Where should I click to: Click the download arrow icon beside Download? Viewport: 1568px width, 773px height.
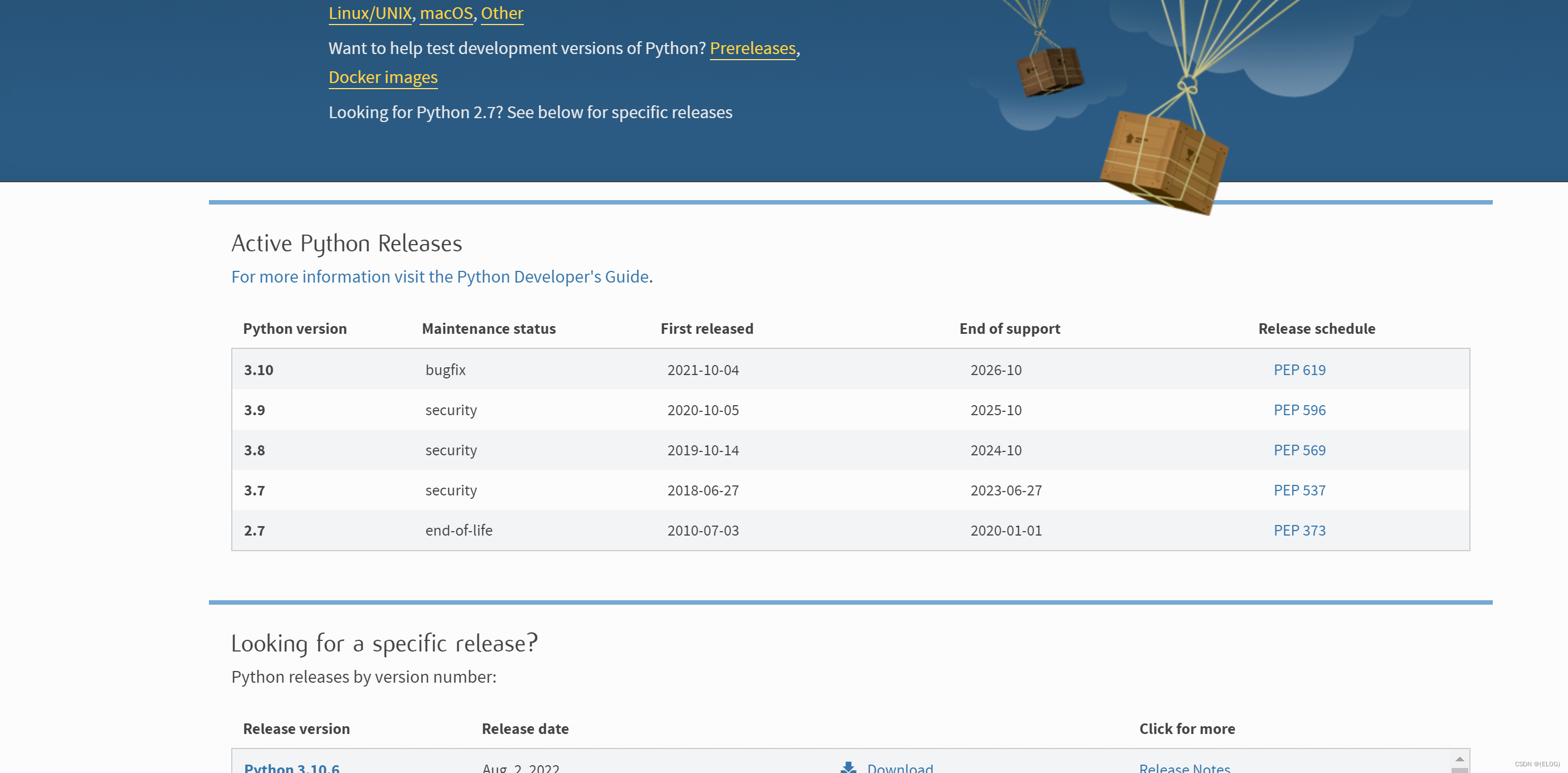click(x=848, y=767)
